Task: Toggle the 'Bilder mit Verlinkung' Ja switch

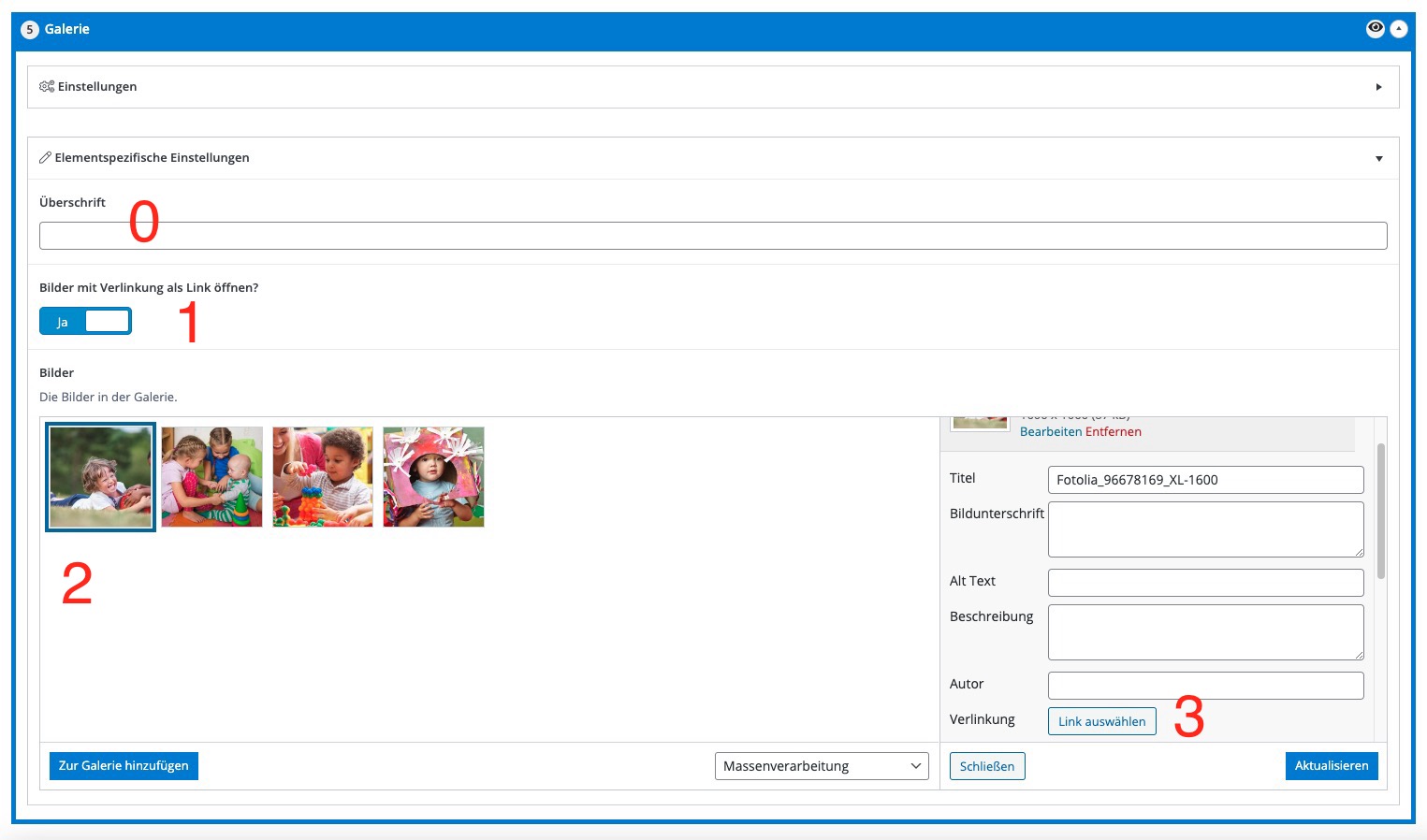Action: point(85,322)
